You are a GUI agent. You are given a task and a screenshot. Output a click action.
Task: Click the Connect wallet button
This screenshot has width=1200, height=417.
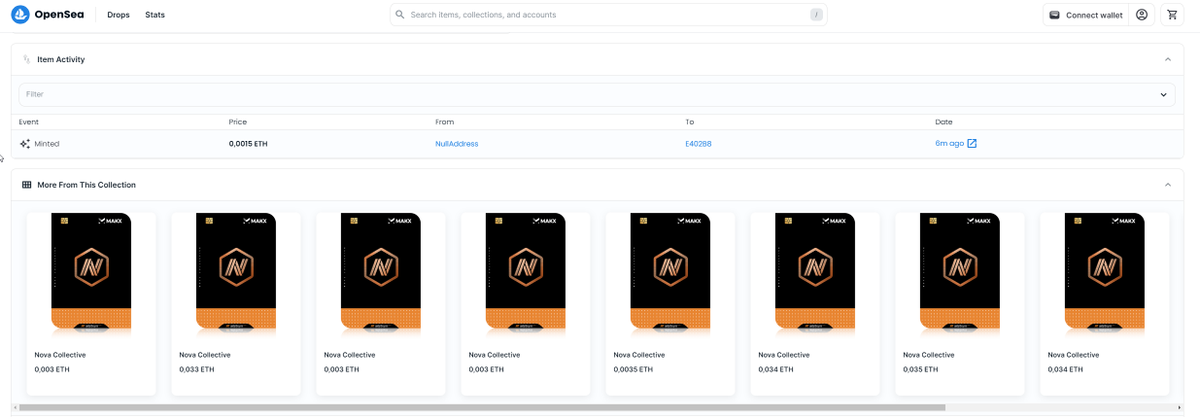tap(1085, 15)
